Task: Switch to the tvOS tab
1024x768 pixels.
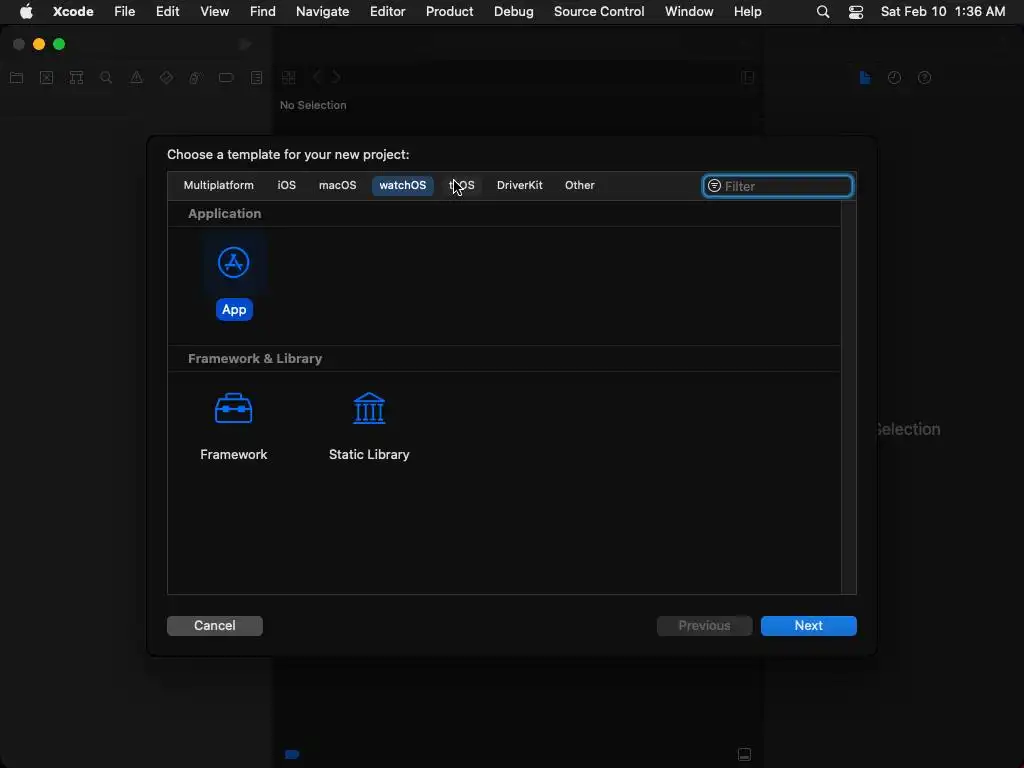Action: click(462, 185)
